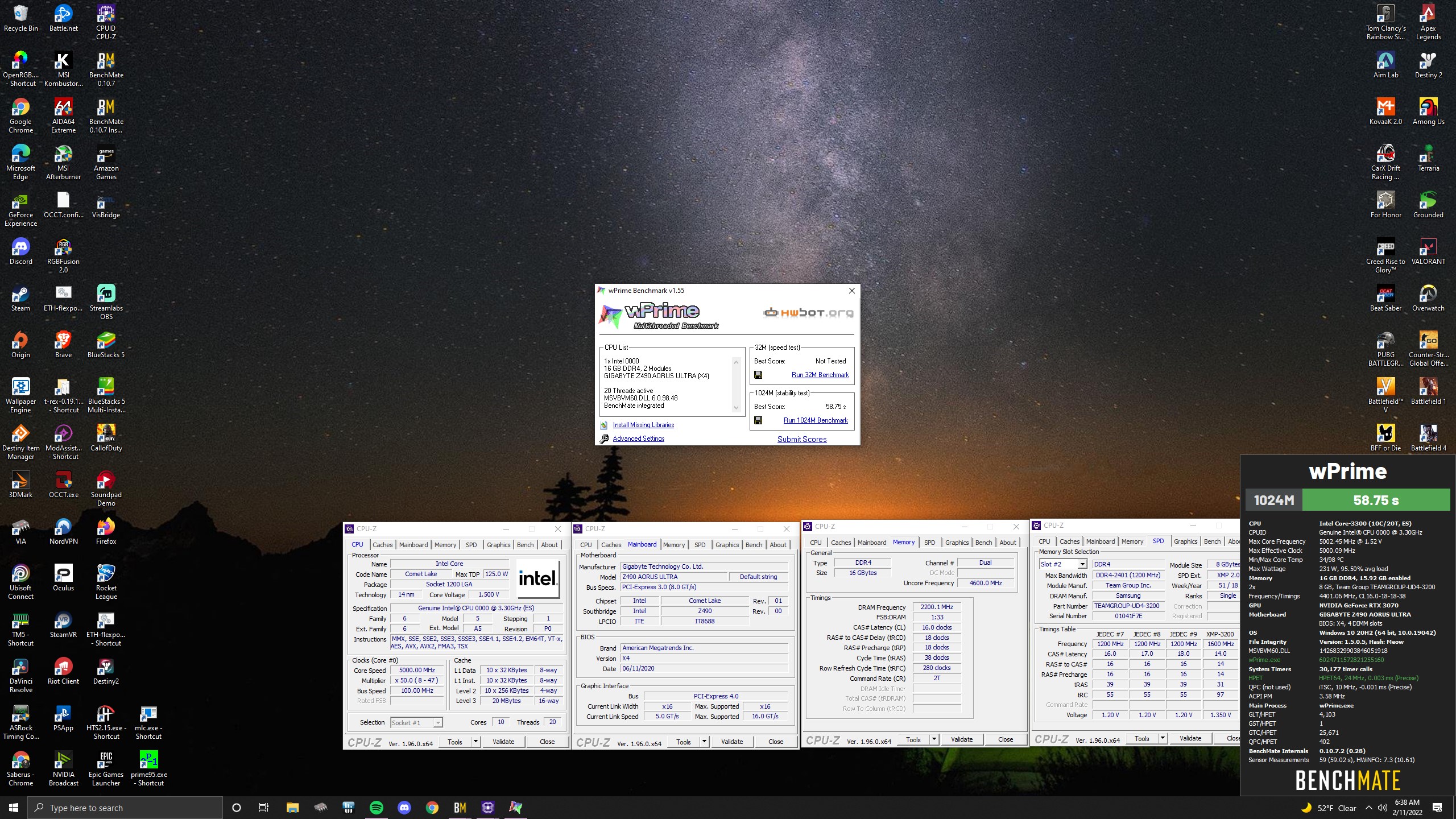Open the 3DMark desktop icon

click(20, 485)
